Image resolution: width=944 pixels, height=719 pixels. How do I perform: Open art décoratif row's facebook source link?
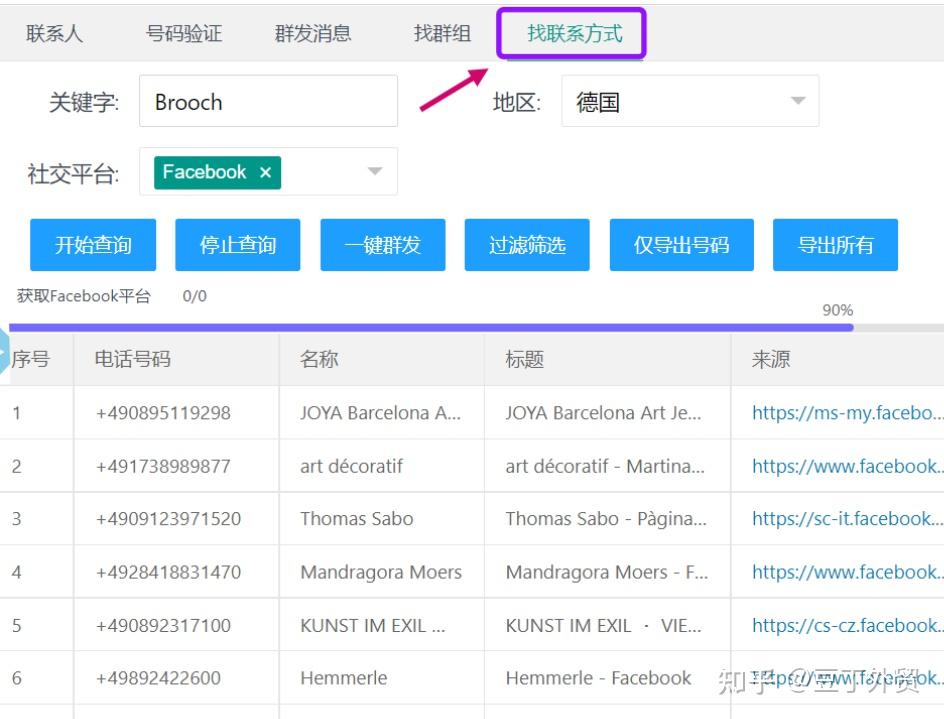coord(847,465)
